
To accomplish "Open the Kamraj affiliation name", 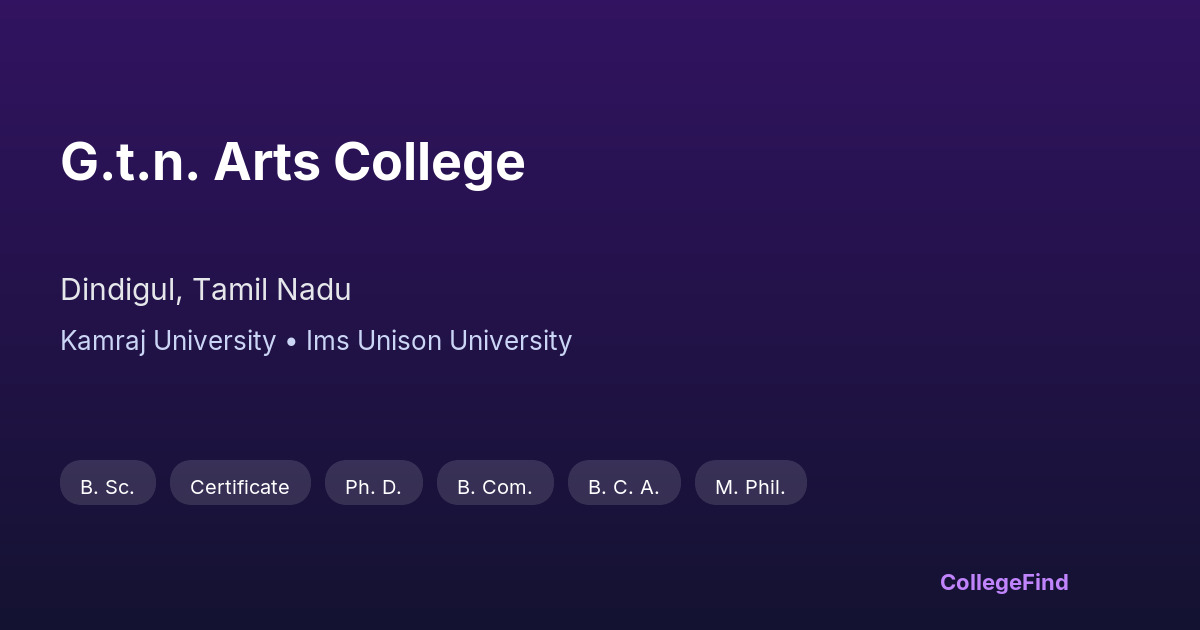I will click(x=103, y=341).
